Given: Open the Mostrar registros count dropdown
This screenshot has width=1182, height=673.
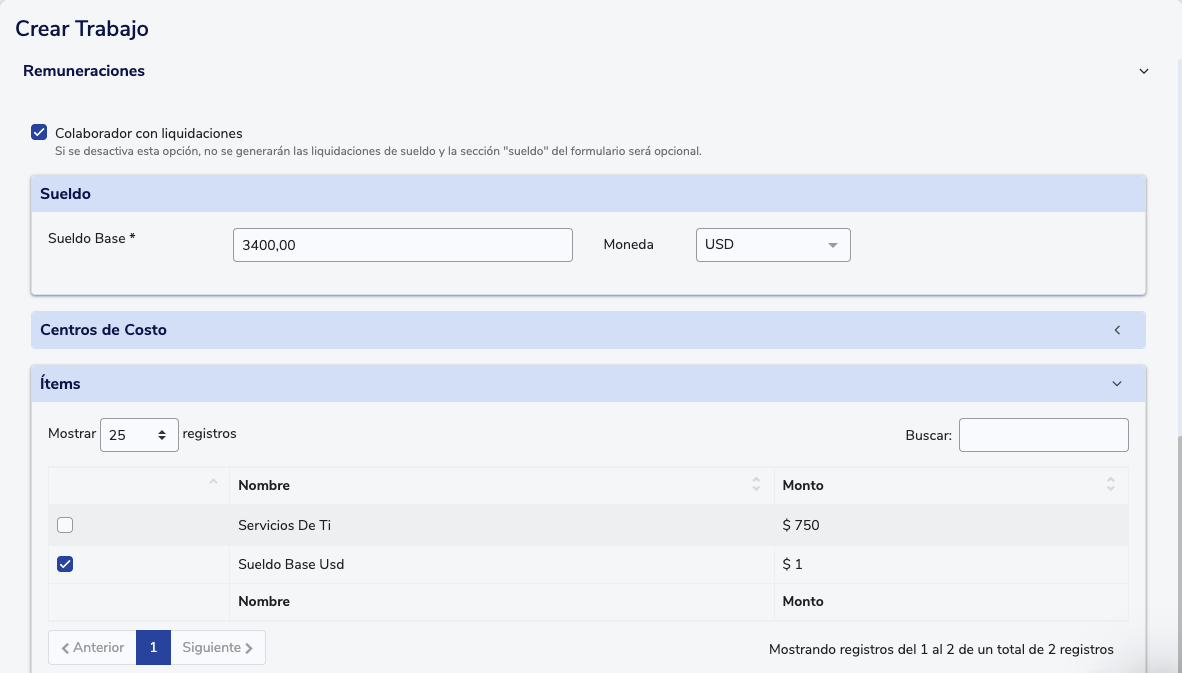Looking at the screenshot, I should 139,435.
